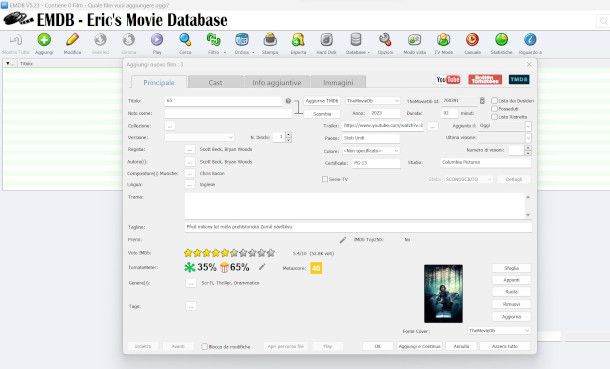Click the Azzera tutto button
The image size is (610, 369).
click(505, 346)
